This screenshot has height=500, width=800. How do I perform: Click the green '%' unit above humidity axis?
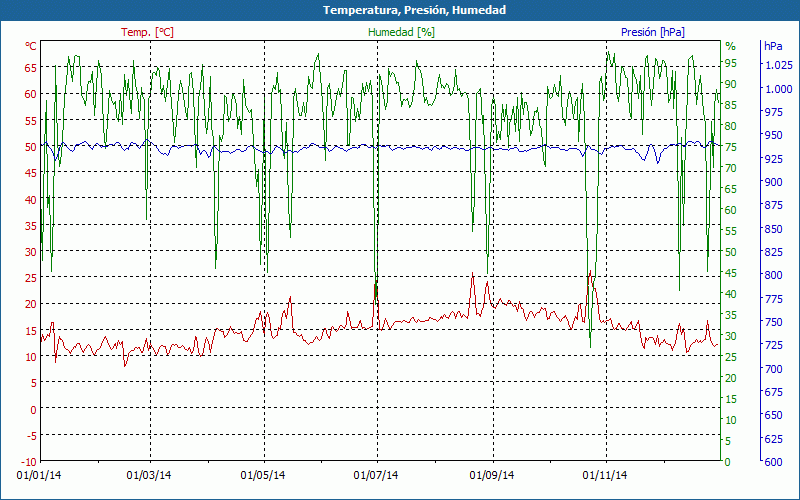[x=731, y=46]
